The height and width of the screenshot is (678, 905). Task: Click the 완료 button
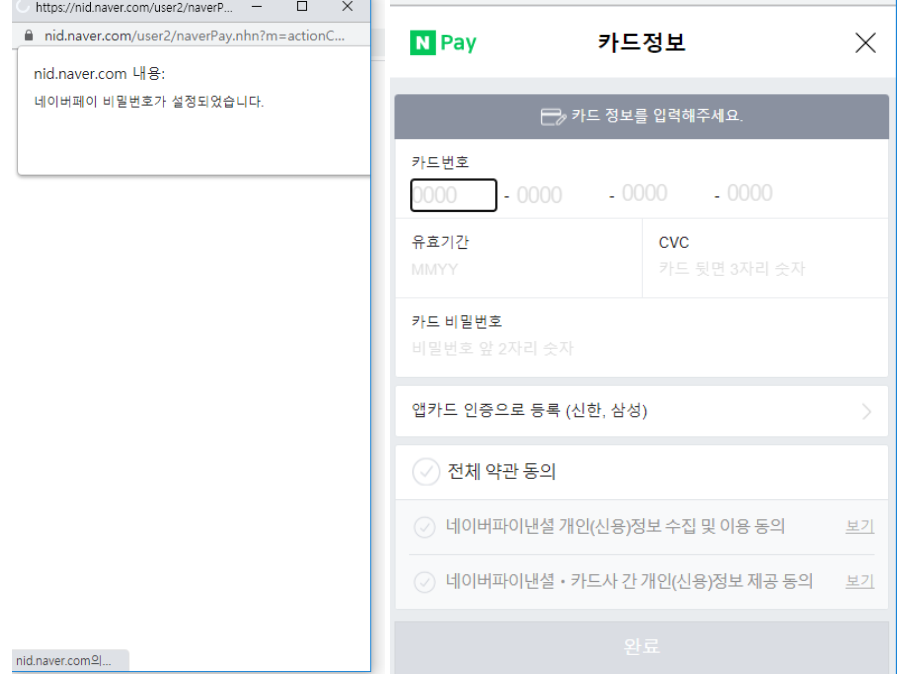tap(641, 646)
